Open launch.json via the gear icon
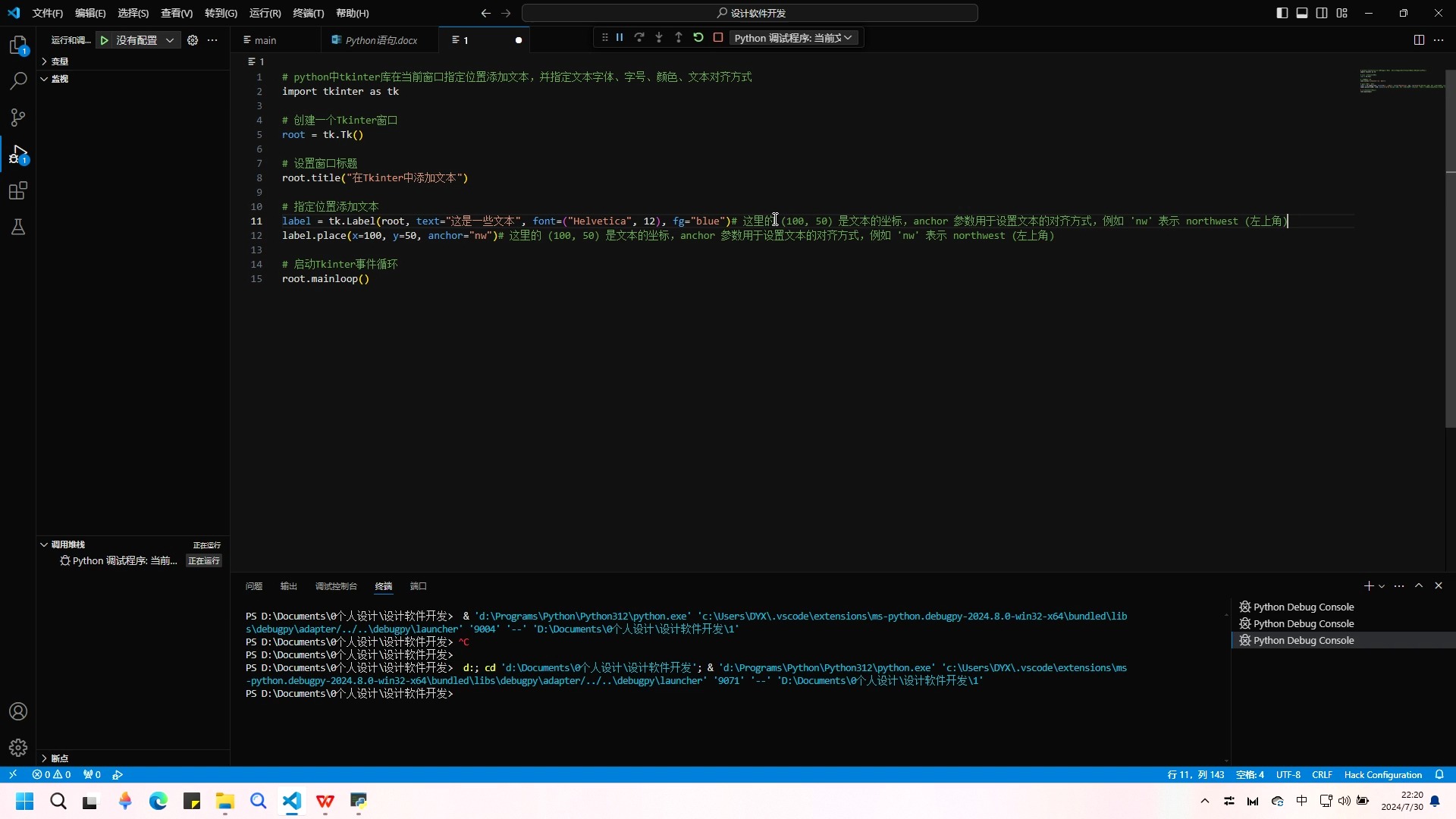The image size is (1456, 819). pos(193,40)
